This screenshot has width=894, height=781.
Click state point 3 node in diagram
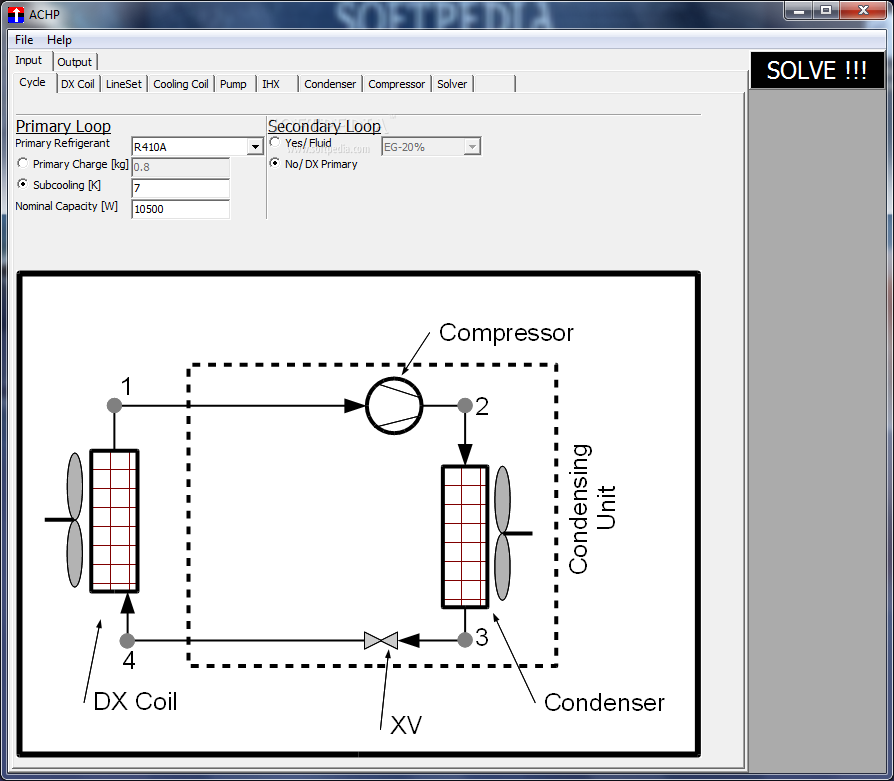(465, 640)
